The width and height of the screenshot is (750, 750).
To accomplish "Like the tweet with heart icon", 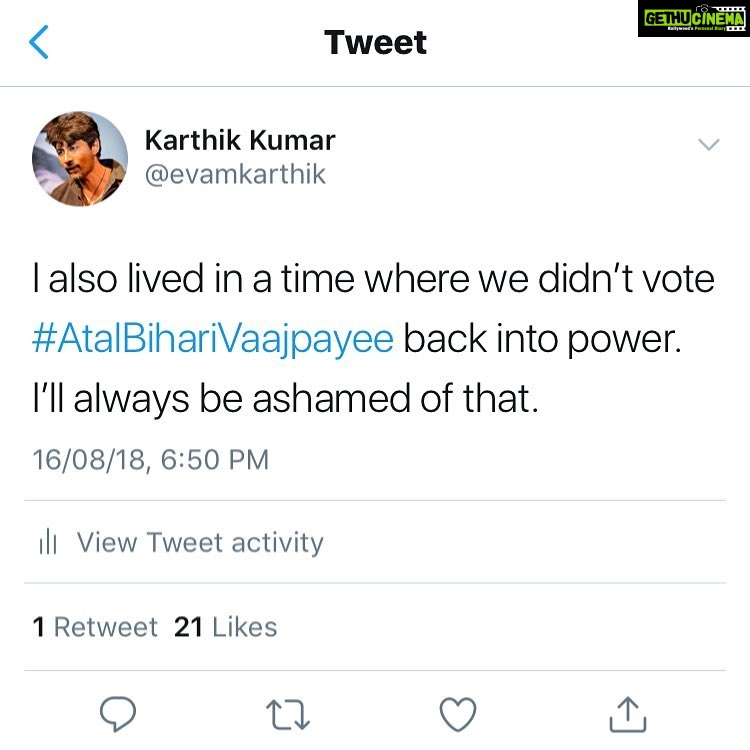I will [458, 714].
